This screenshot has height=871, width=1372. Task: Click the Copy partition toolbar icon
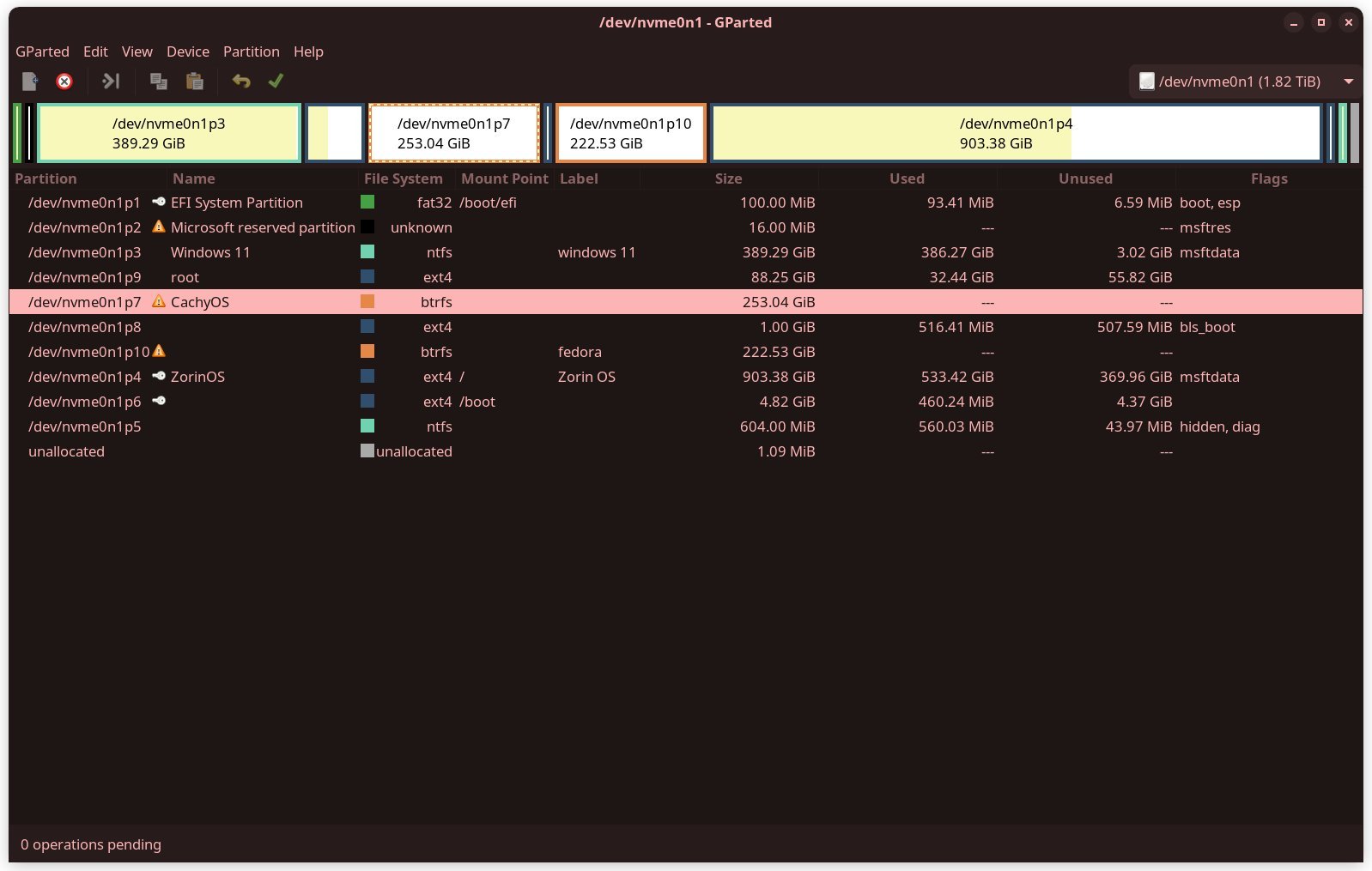click(x=158, y=82)
